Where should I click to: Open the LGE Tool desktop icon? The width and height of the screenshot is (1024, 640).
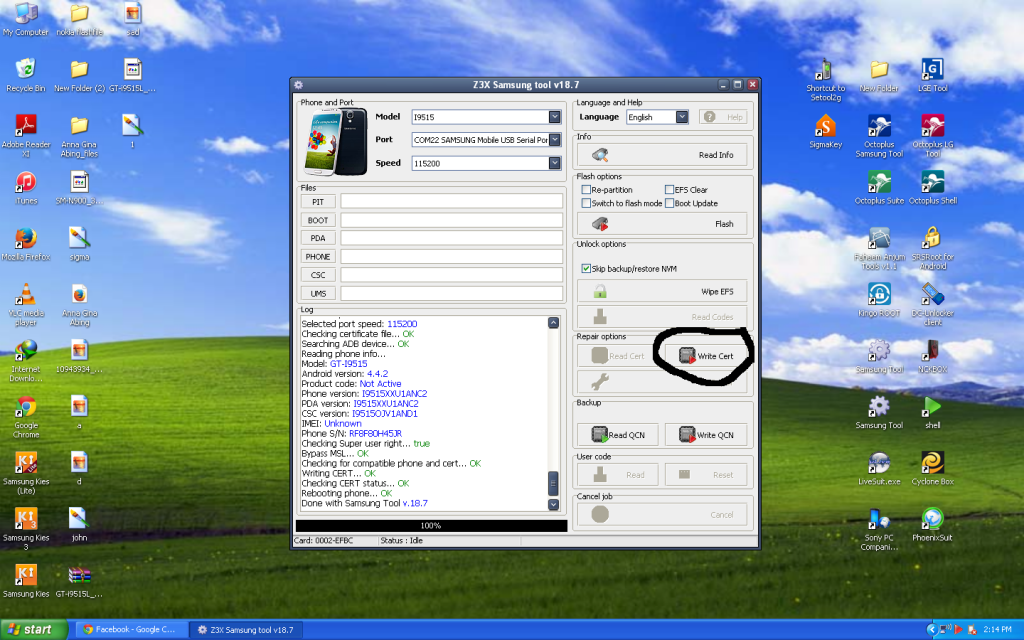click(933, 75)
